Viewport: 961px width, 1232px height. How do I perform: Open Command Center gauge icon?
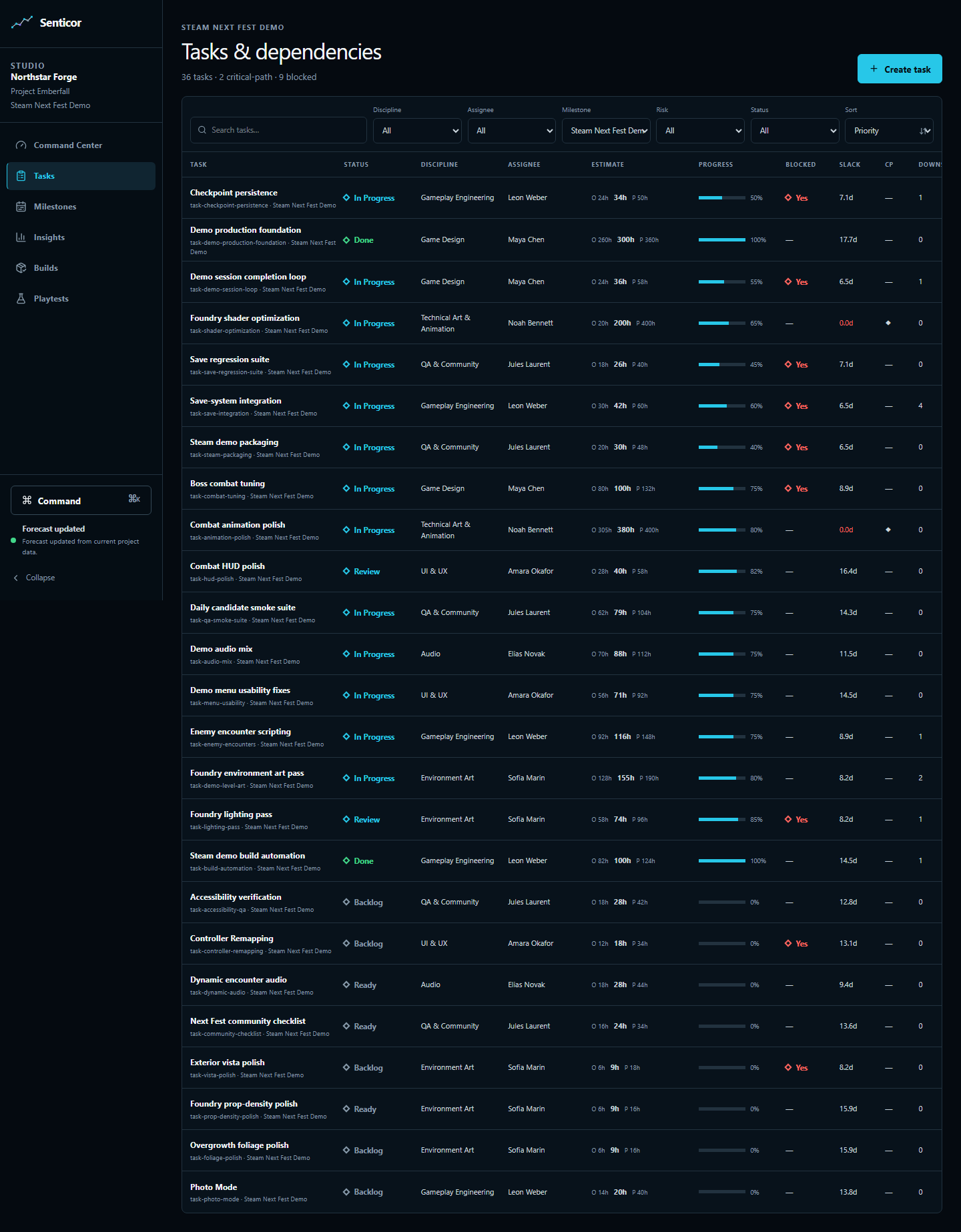click(x=21, y=145)
